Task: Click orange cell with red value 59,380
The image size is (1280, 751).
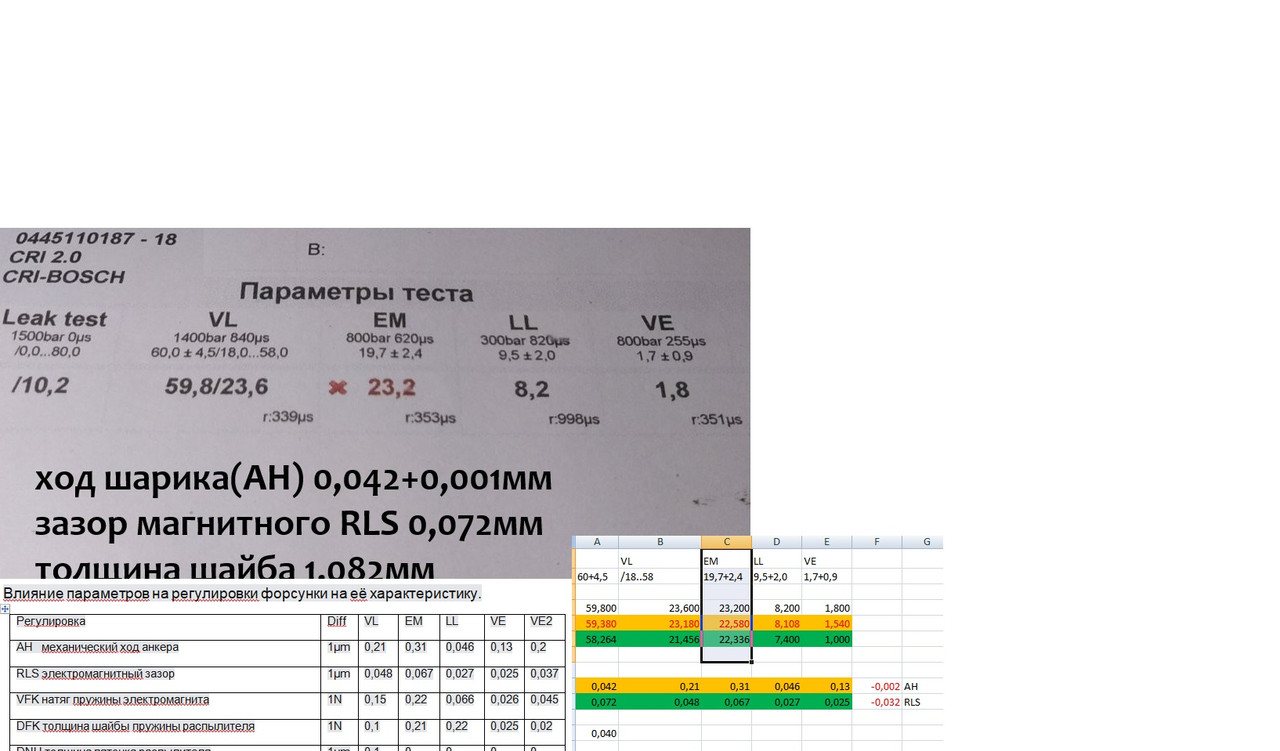Action: (597, 623)
